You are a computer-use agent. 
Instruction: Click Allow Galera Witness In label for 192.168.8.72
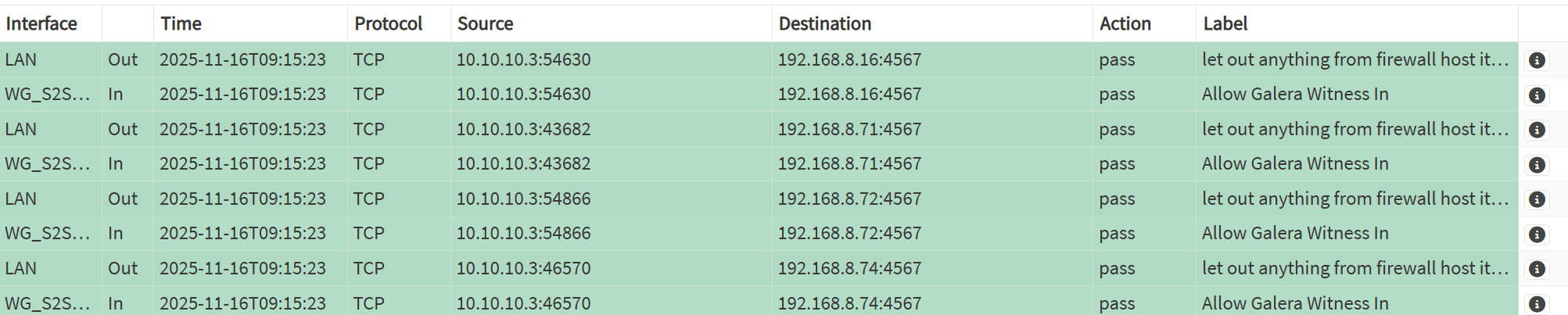pos(1295,233)
